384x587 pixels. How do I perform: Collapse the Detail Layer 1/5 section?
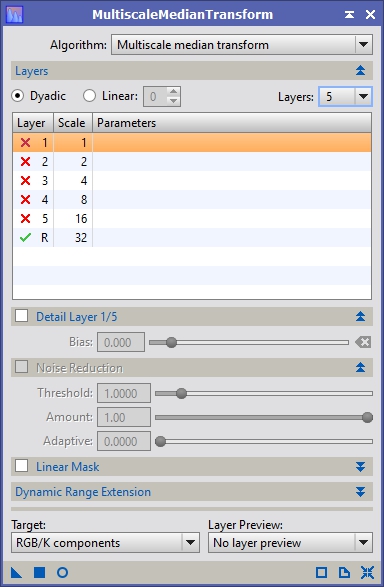[x=360, y=316]
